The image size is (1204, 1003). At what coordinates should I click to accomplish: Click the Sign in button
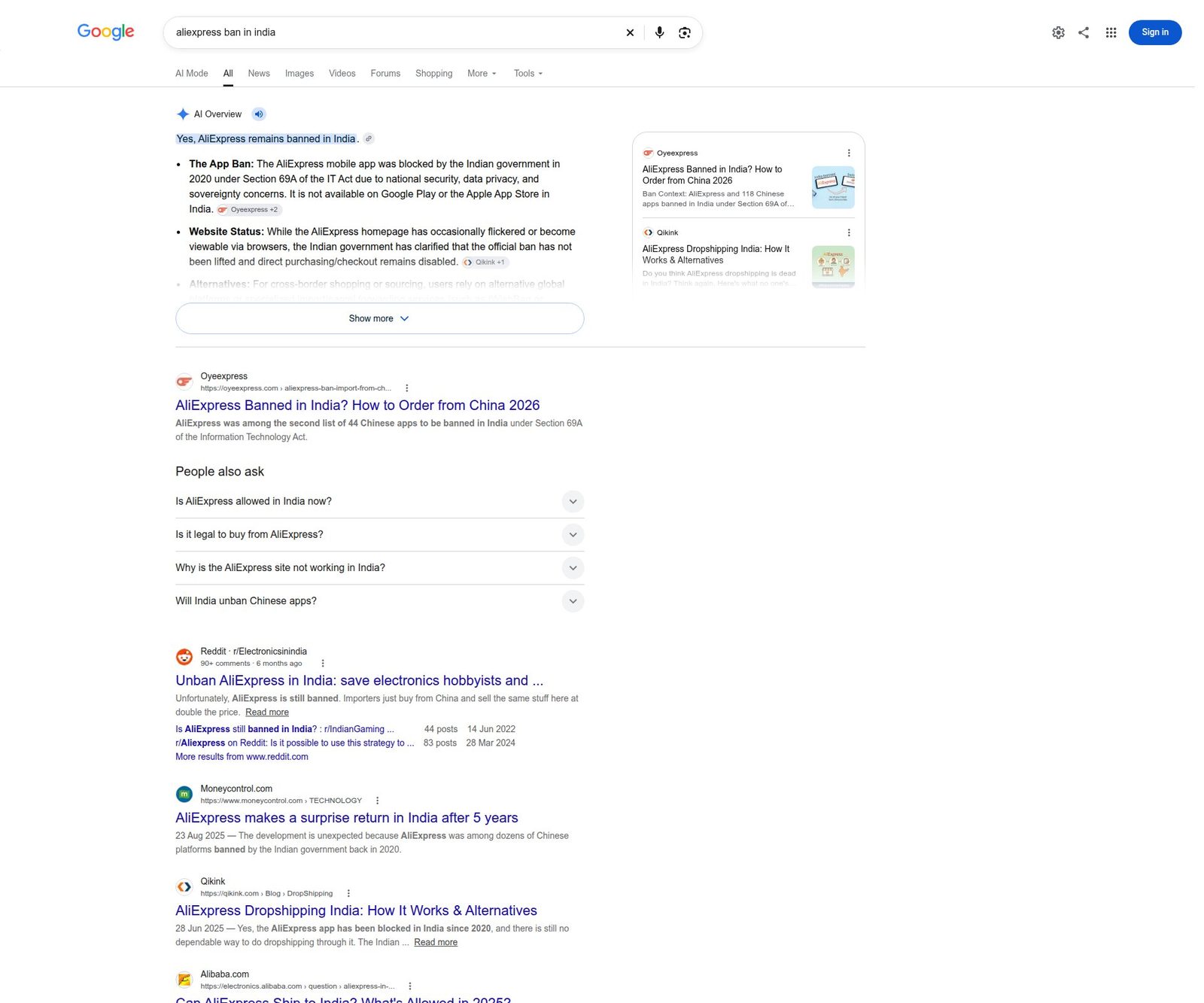click(x=1154, y=32)
